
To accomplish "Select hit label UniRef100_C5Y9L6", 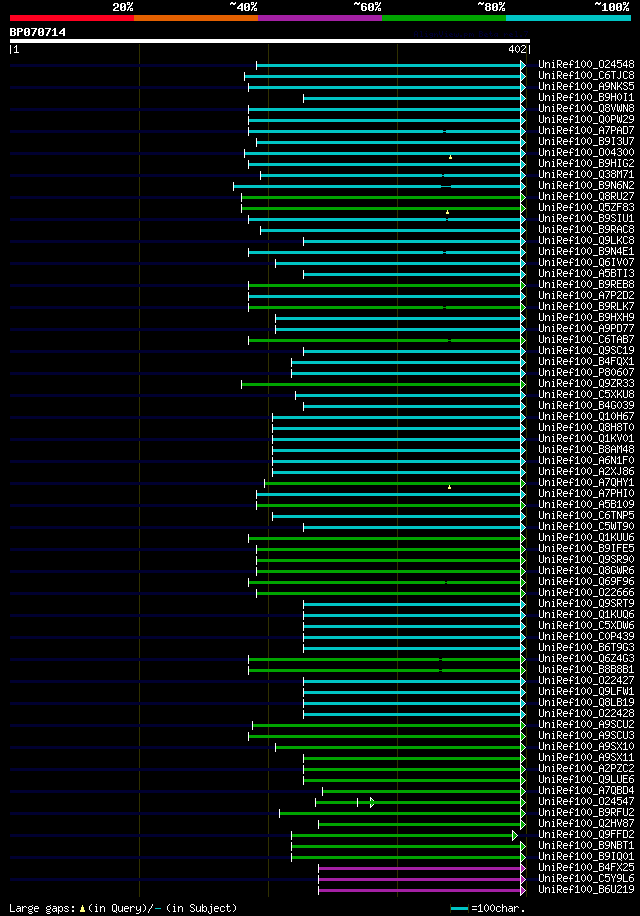I will pyautogui.click(x=586, y=879).
